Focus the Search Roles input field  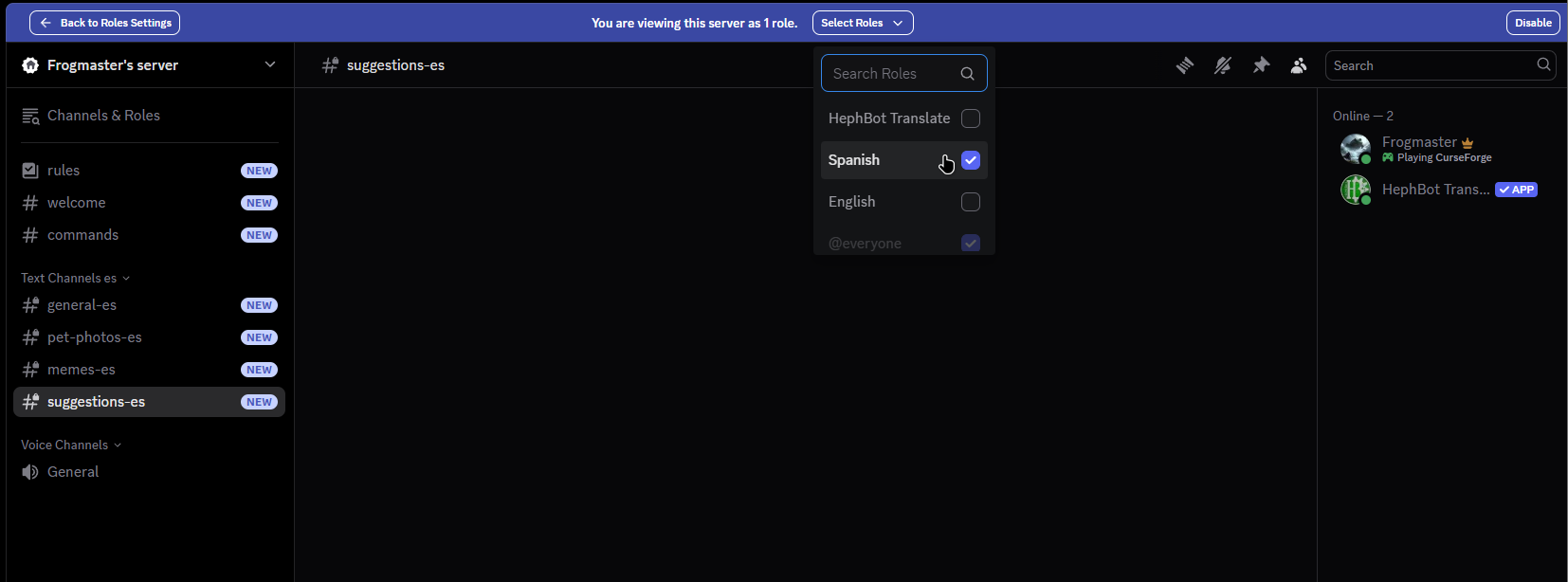891,74
